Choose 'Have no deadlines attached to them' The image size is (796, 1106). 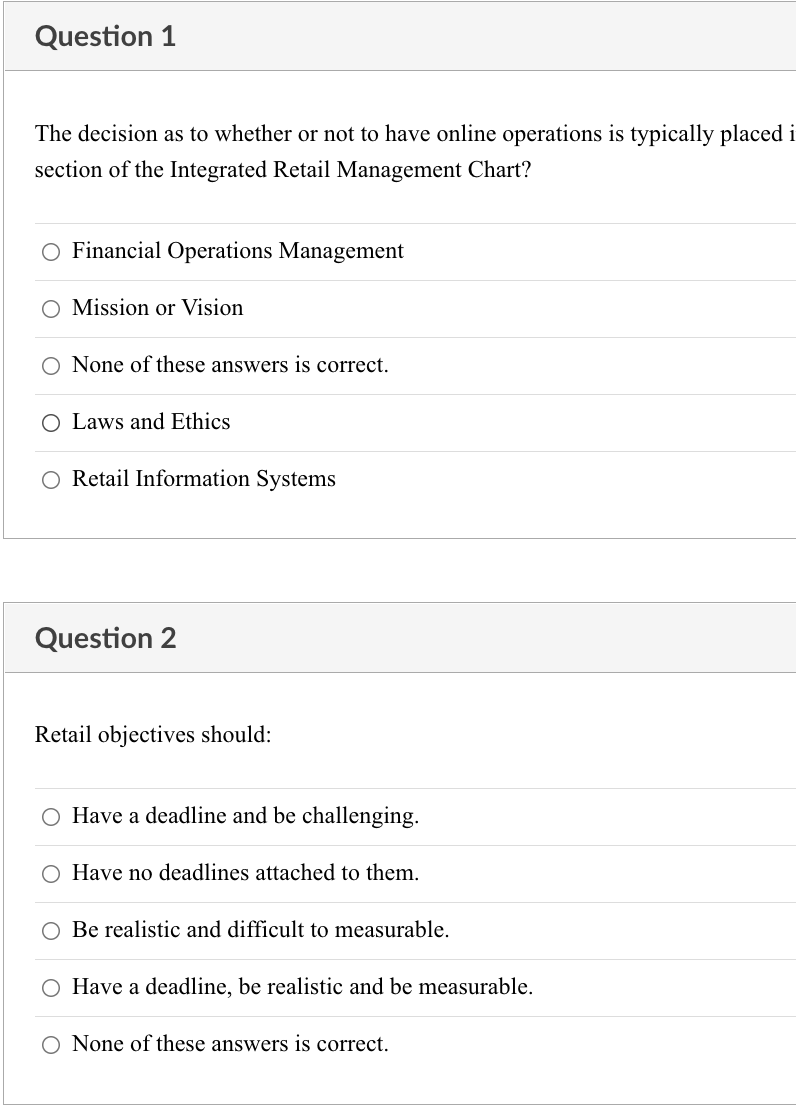pyautogui.click(x=51, y=874)
